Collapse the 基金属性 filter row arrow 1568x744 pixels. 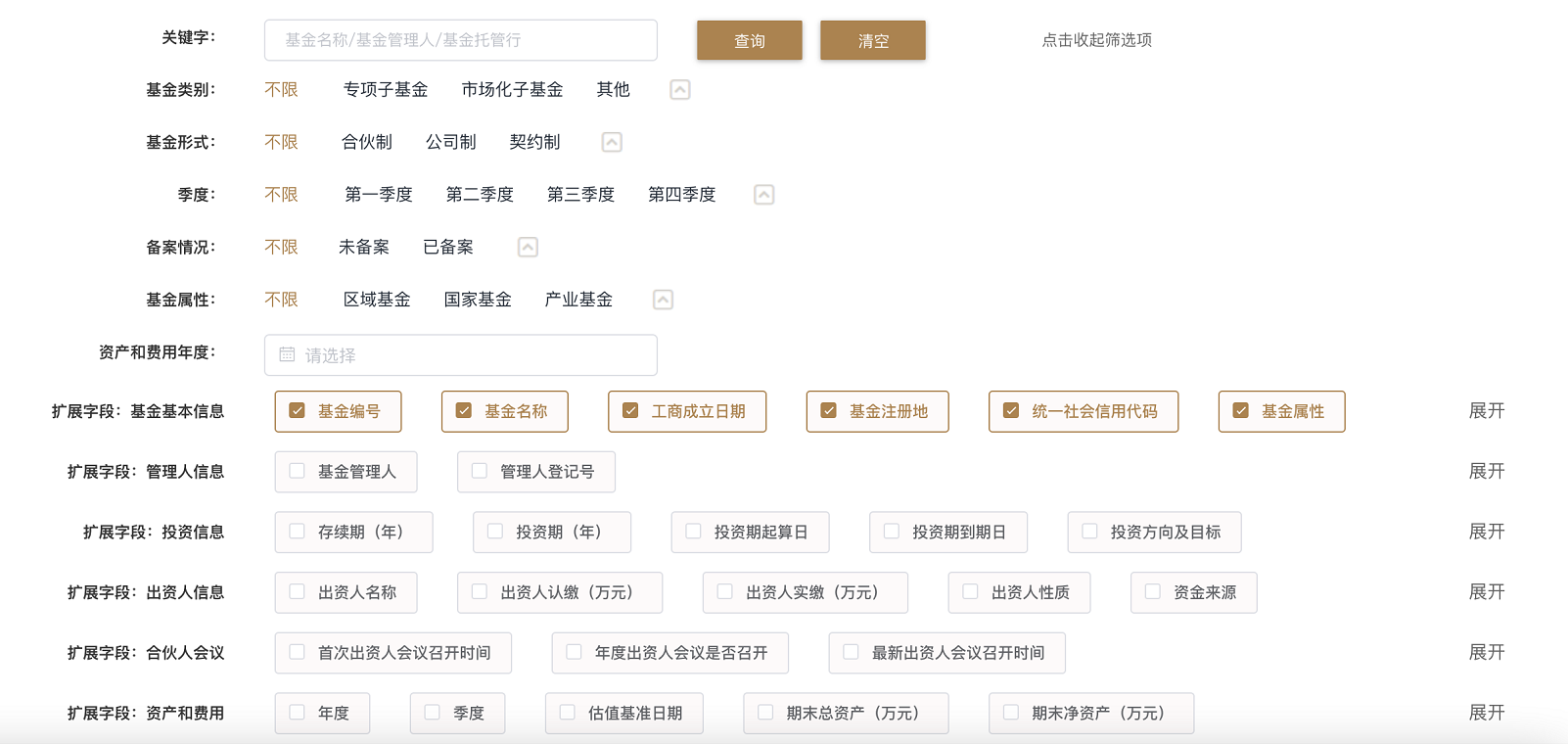(x=663, y=300)
